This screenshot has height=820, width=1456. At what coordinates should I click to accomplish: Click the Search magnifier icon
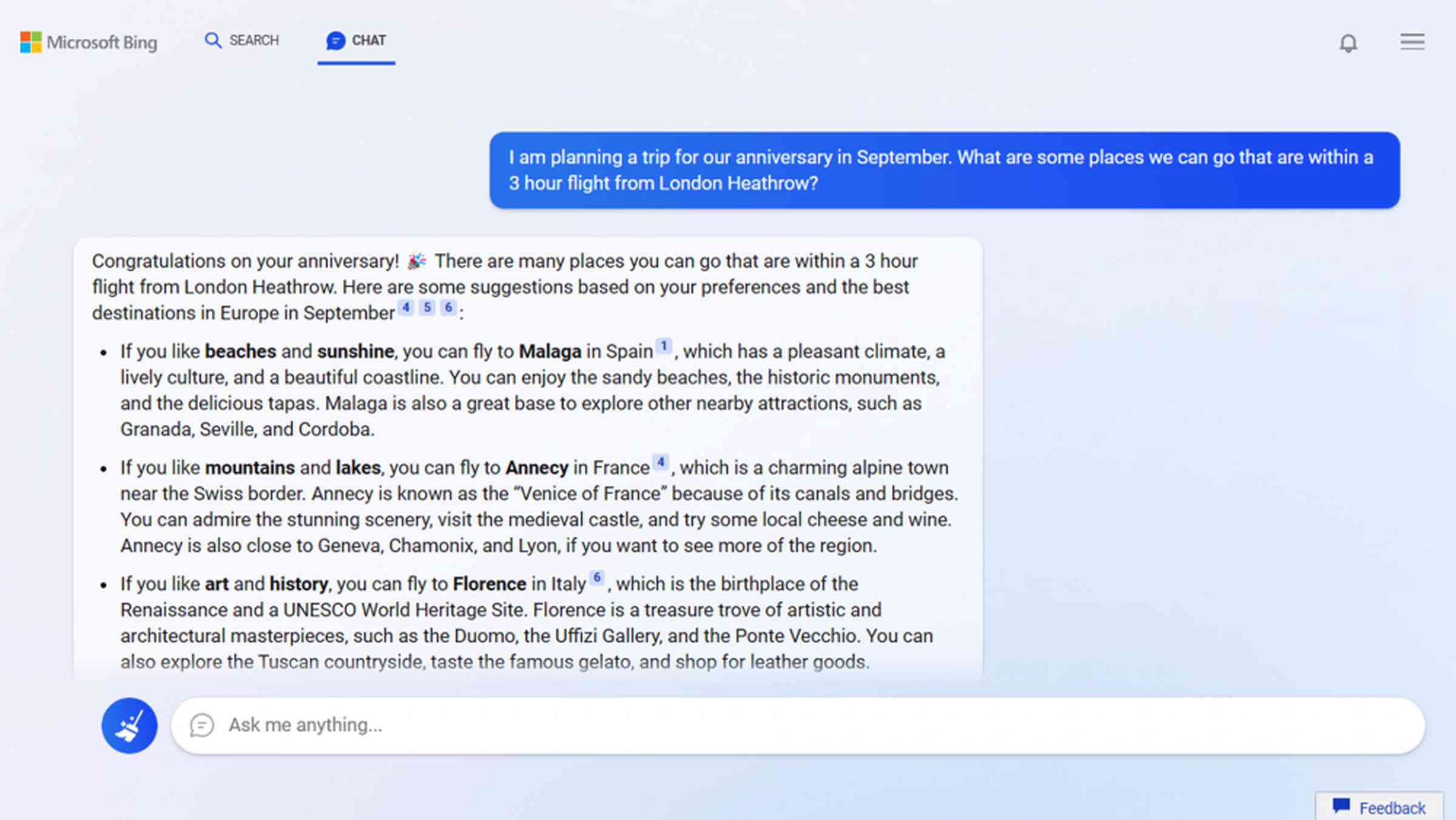click(213, 40)
